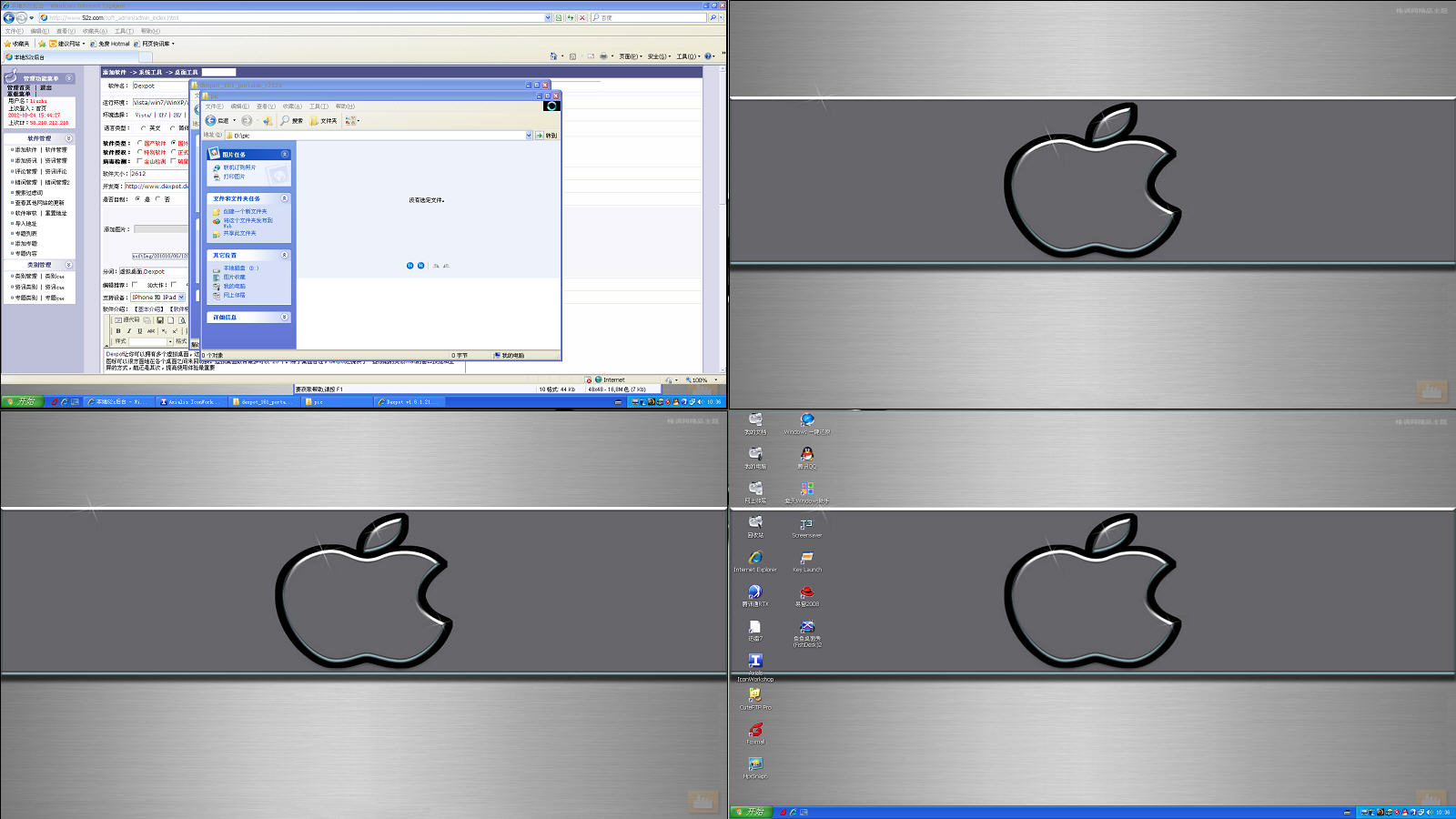Open the Tencent QQ penguin desktop icon
The image size is (1456, 819).
coord(807,457)
